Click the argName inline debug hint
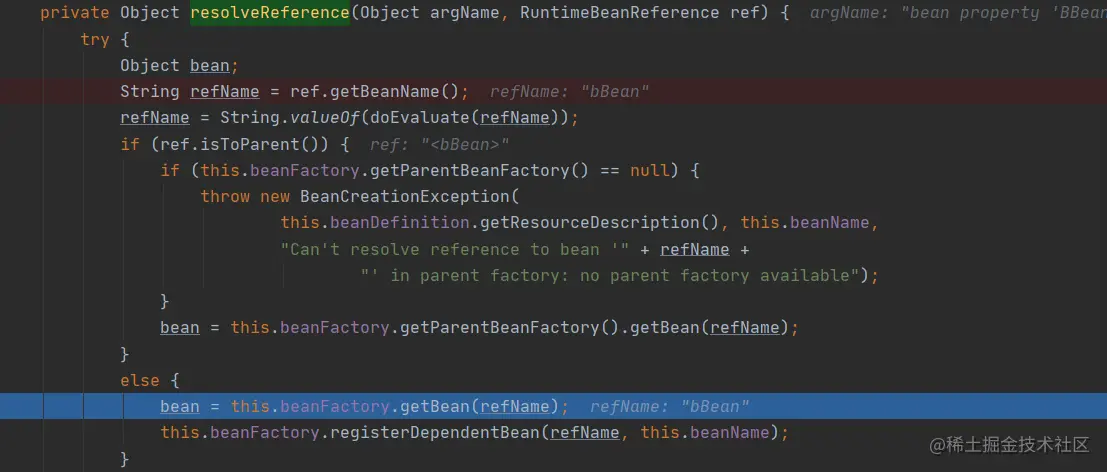The width and height of the screenshot is (1107, 472). pyautogui.click(x=958, y=13)
